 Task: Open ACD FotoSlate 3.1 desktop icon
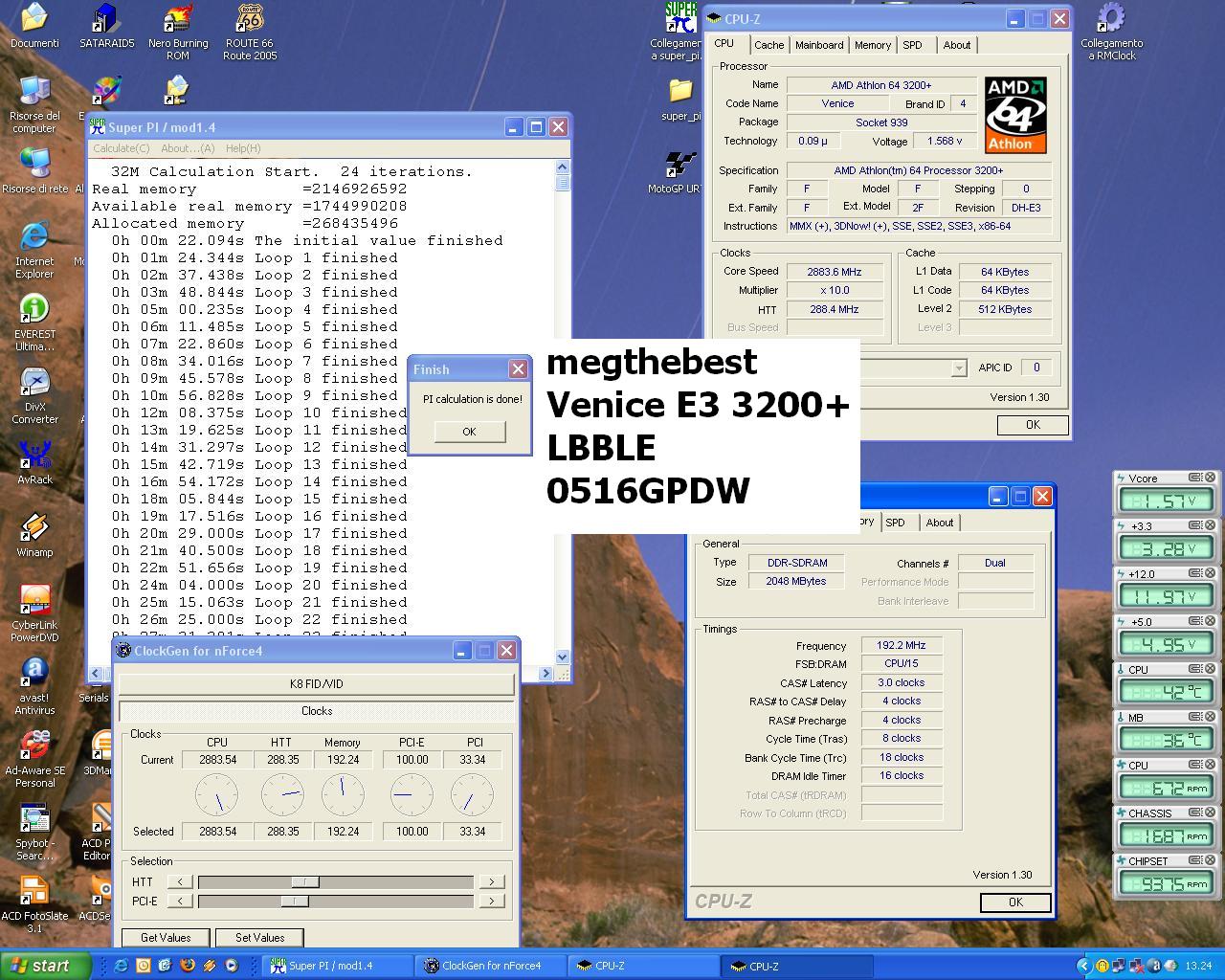34,904
